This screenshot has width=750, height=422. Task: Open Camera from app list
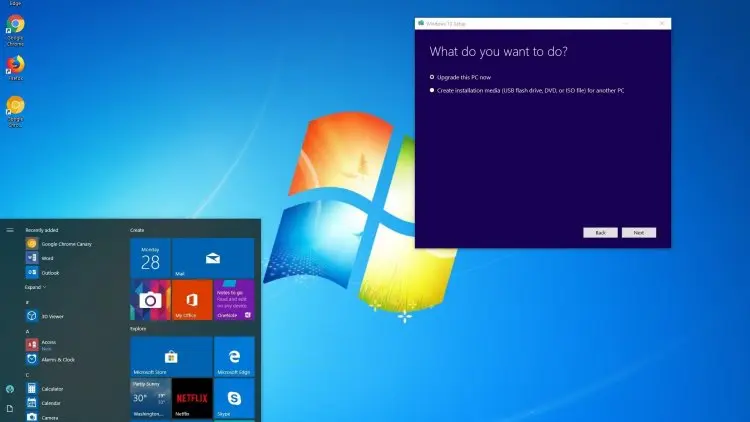click(x=42, y=417)
